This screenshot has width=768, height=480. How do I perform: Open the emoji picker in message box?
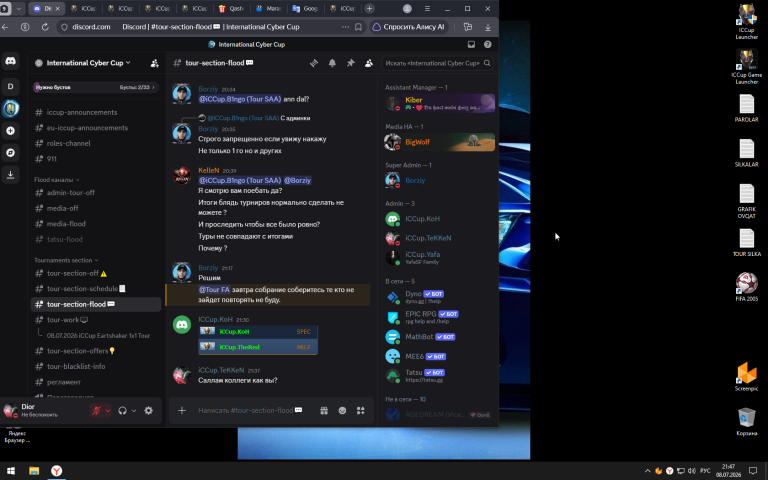[342, 410]
